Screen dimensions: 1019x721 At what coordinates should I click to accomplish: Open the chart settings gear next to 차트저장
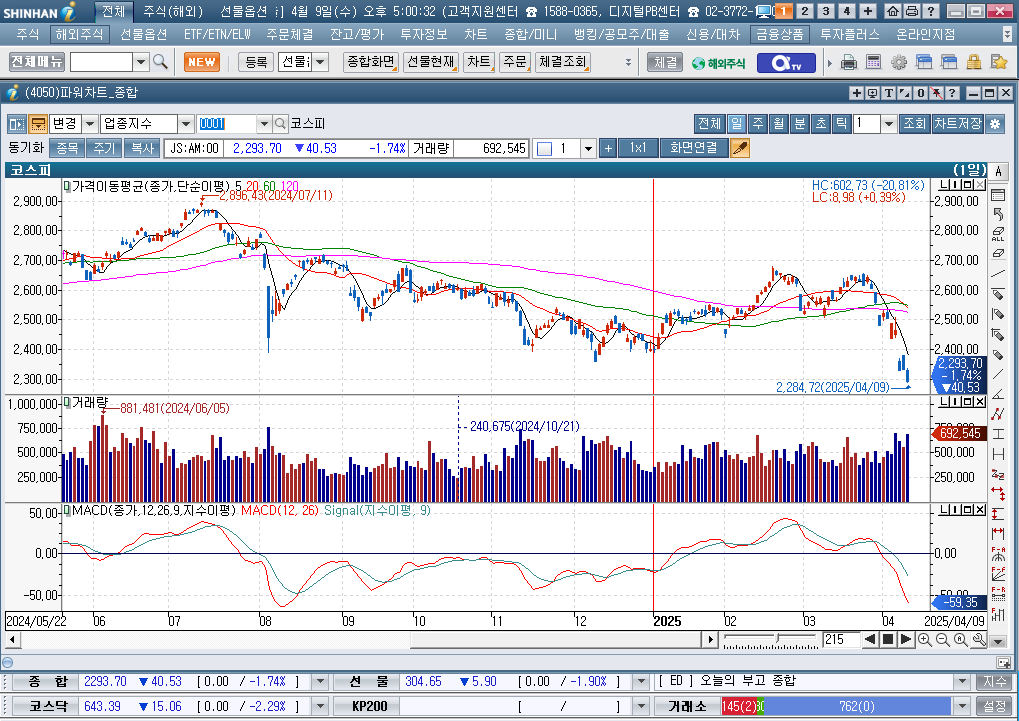point(995,124)
